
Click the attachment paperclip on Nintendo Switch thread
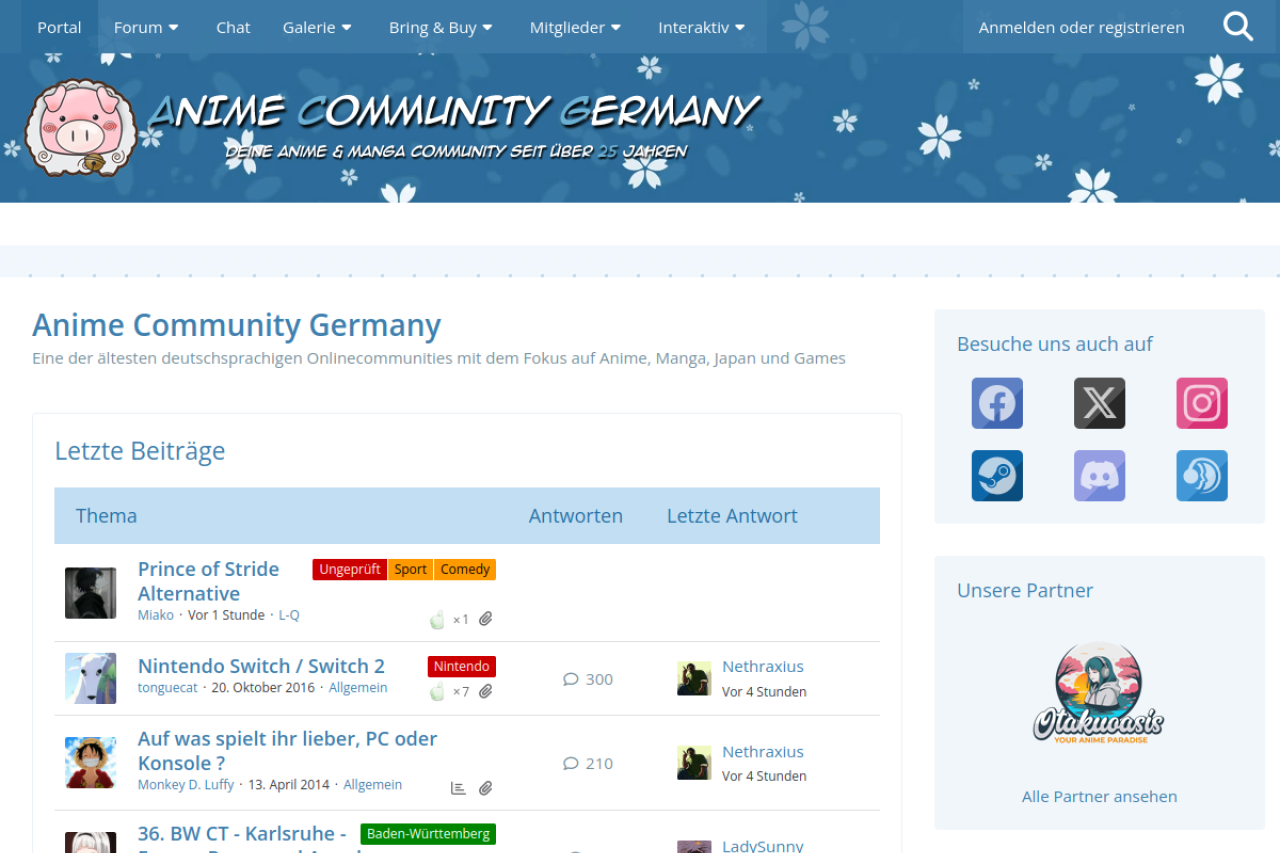(486, 691)
